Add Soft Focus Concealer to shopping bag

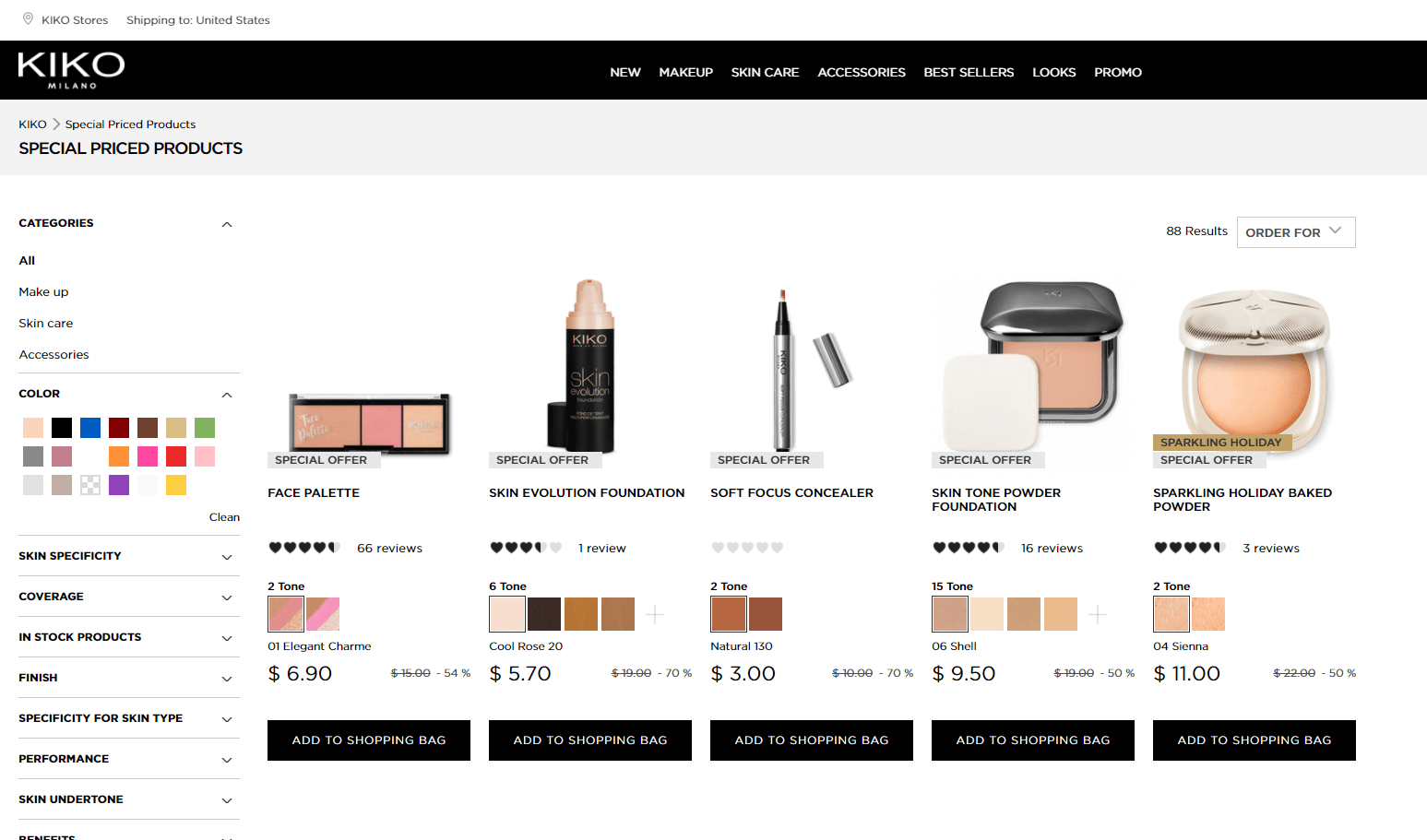[812, 740]
